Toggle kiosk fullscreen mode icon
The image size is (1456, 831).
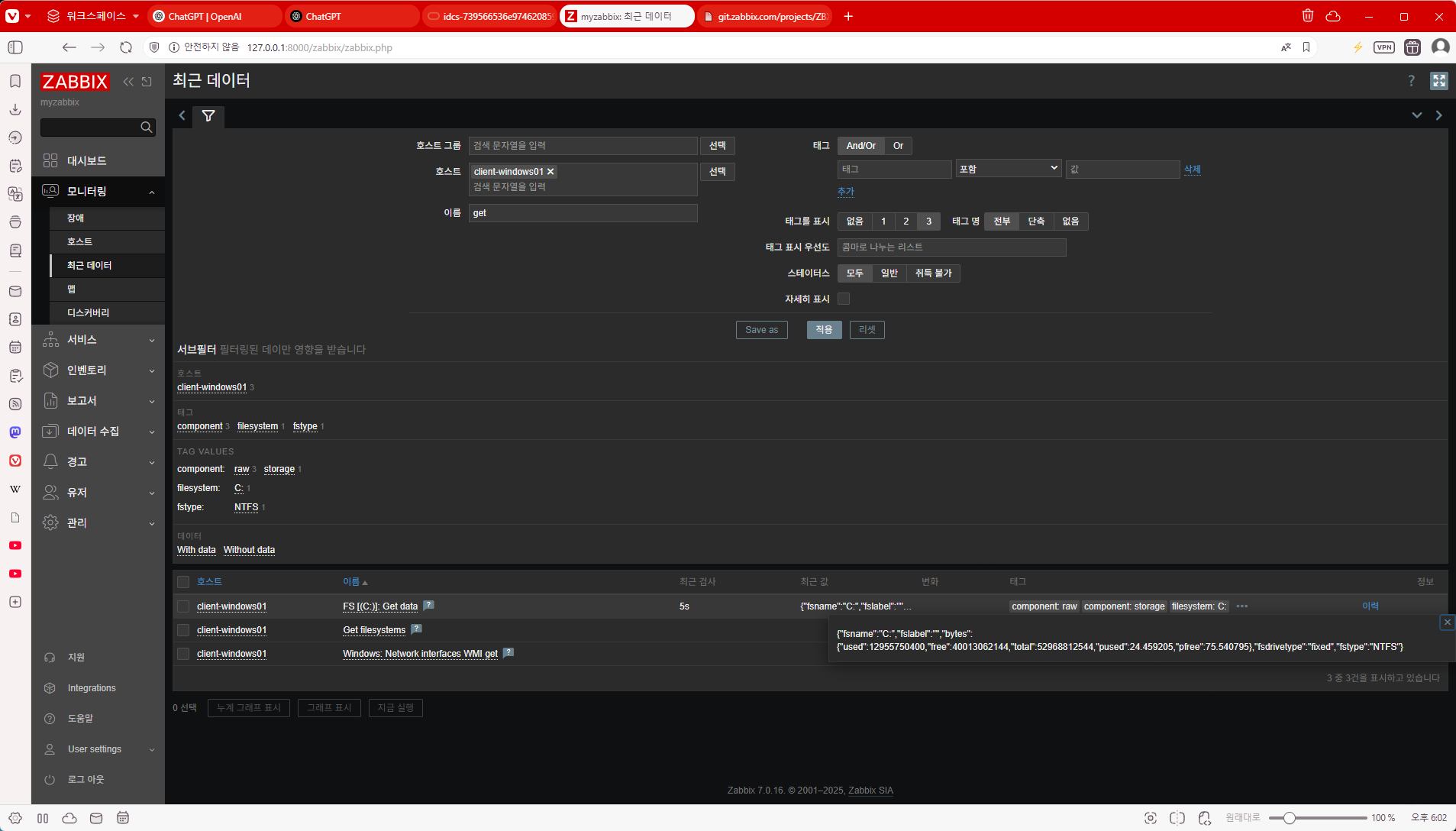click(1439, 81)
